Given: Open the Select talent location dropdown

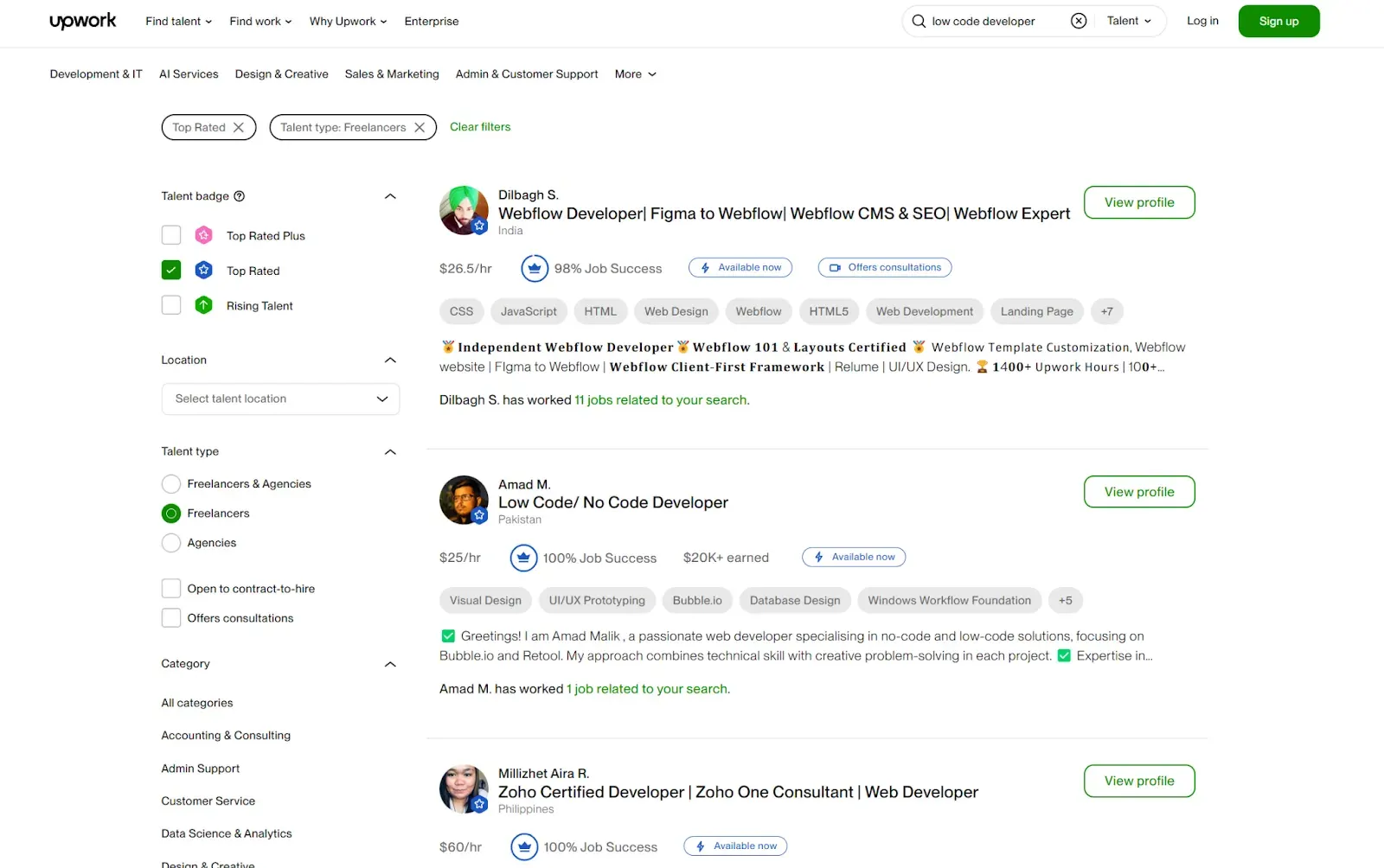Looking at the screenshot, I should [280, 399].
